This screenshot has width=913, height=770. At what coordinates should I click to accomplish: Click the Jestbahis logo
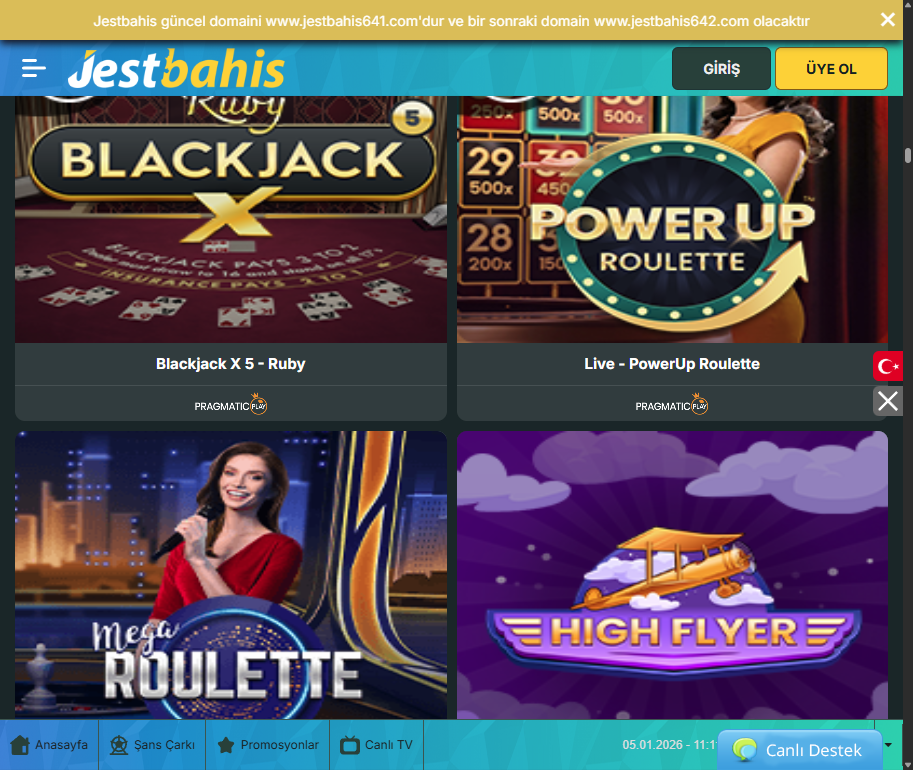tap(176, 69)
